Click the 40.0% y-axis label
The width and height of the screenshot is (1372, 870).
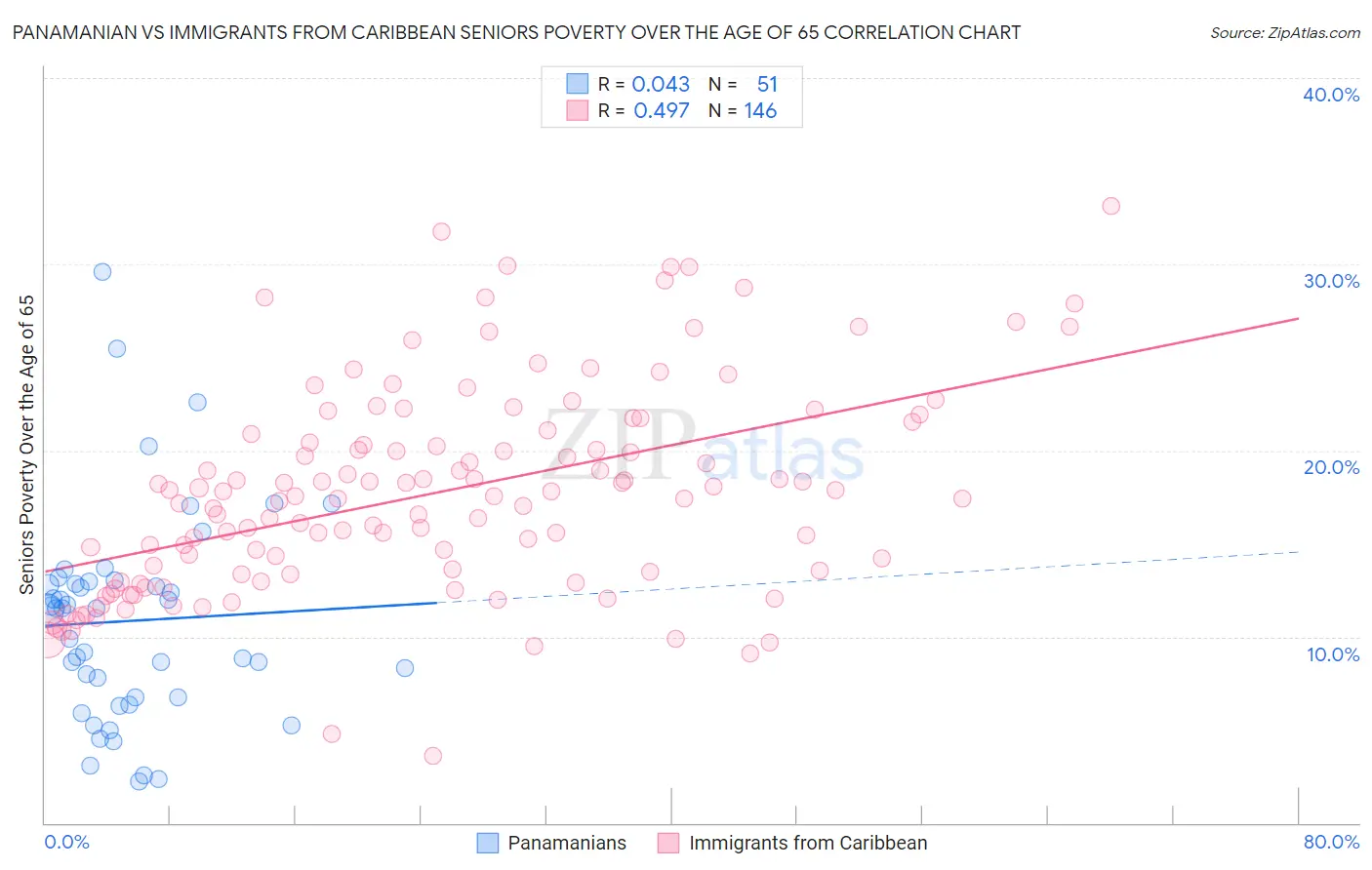tap(1331, 95)
